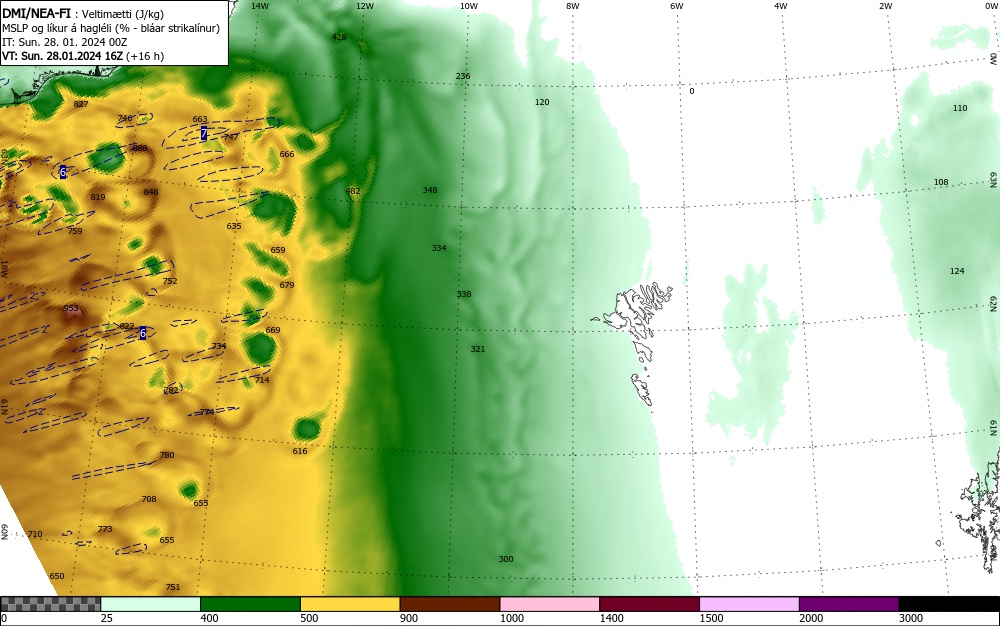Click the map value '659'
Image resolution: width=1000 pixels, height=626 pixels.
click(x=278, y=251)
